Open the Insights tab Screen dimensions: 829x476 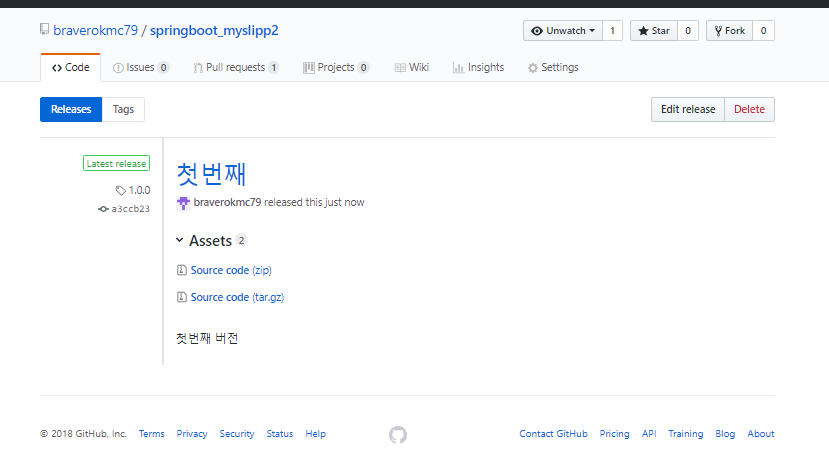click(478, 68)
